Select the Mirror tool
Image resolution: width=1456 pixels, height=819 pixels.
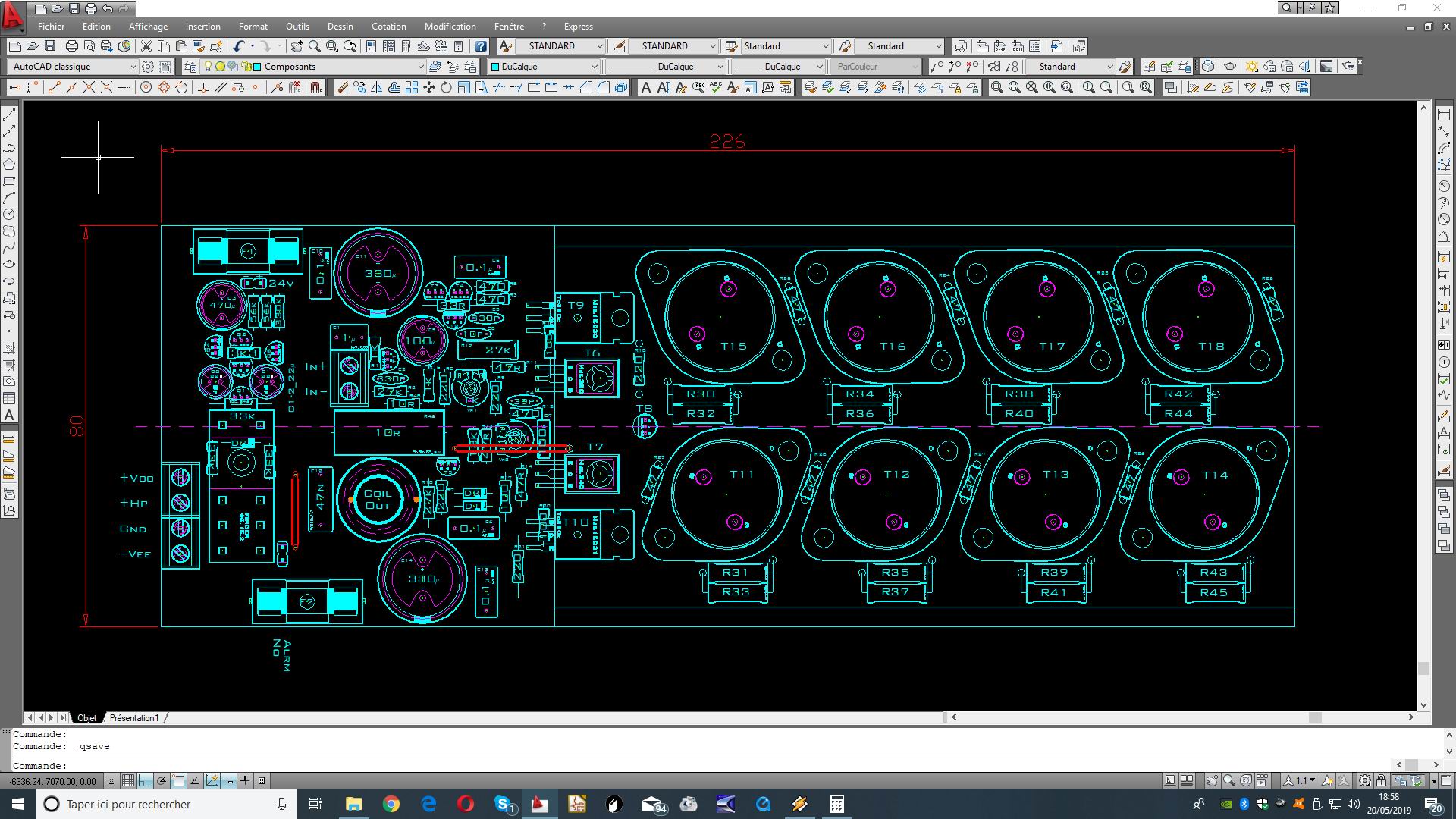coord(377,87)
